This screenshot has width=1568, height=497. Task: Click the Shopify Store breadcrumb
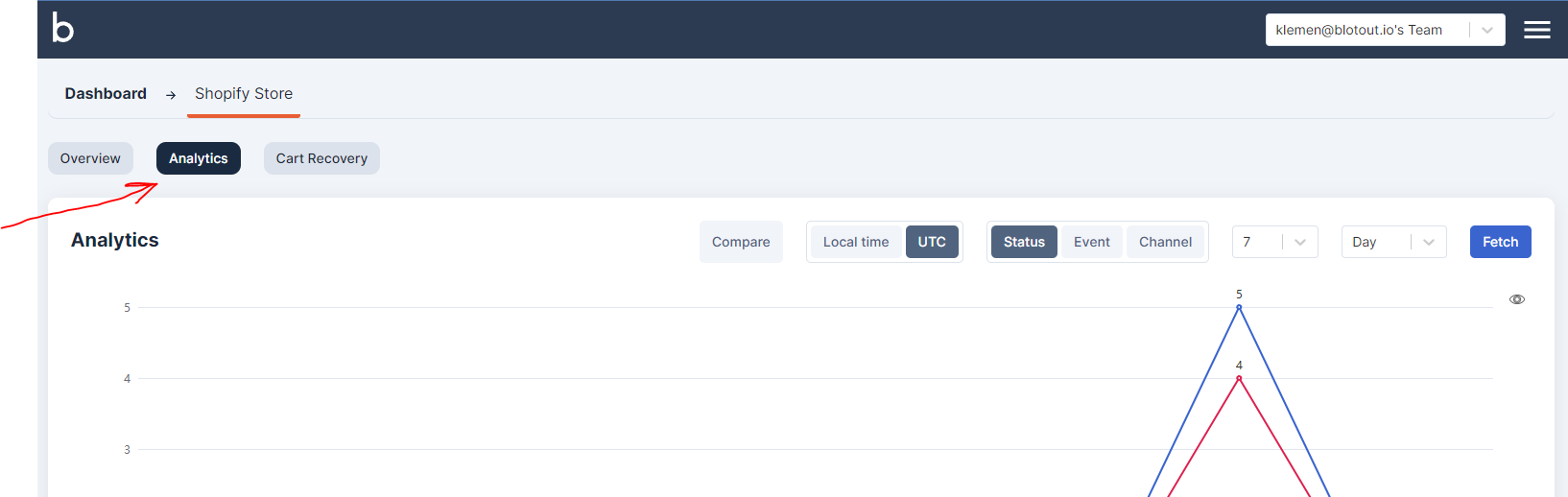coord(244,93)
